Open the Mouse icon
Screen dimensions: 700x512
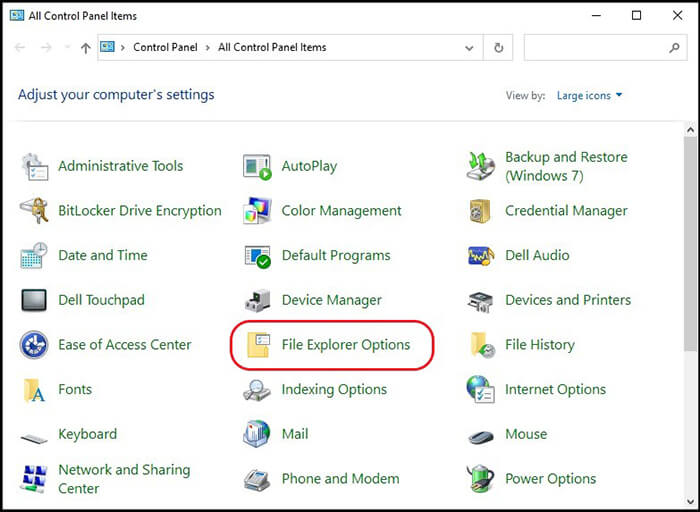click(480, 437)
